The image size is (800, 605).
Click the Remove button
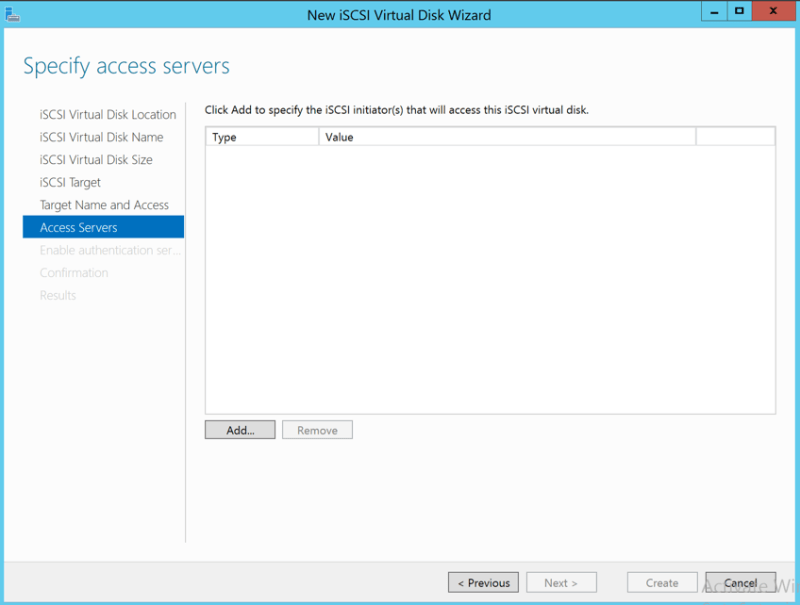317,430
